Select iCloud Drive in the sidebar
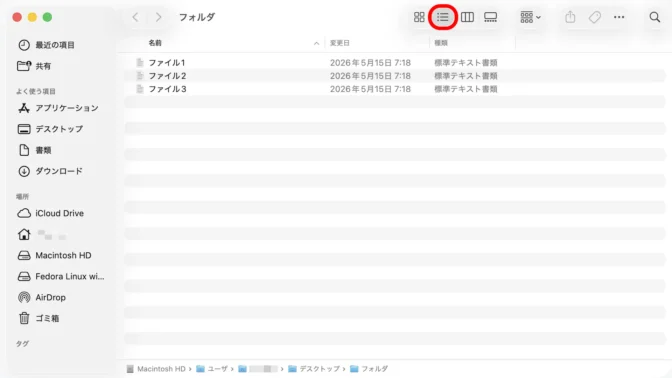 (51, 213)
